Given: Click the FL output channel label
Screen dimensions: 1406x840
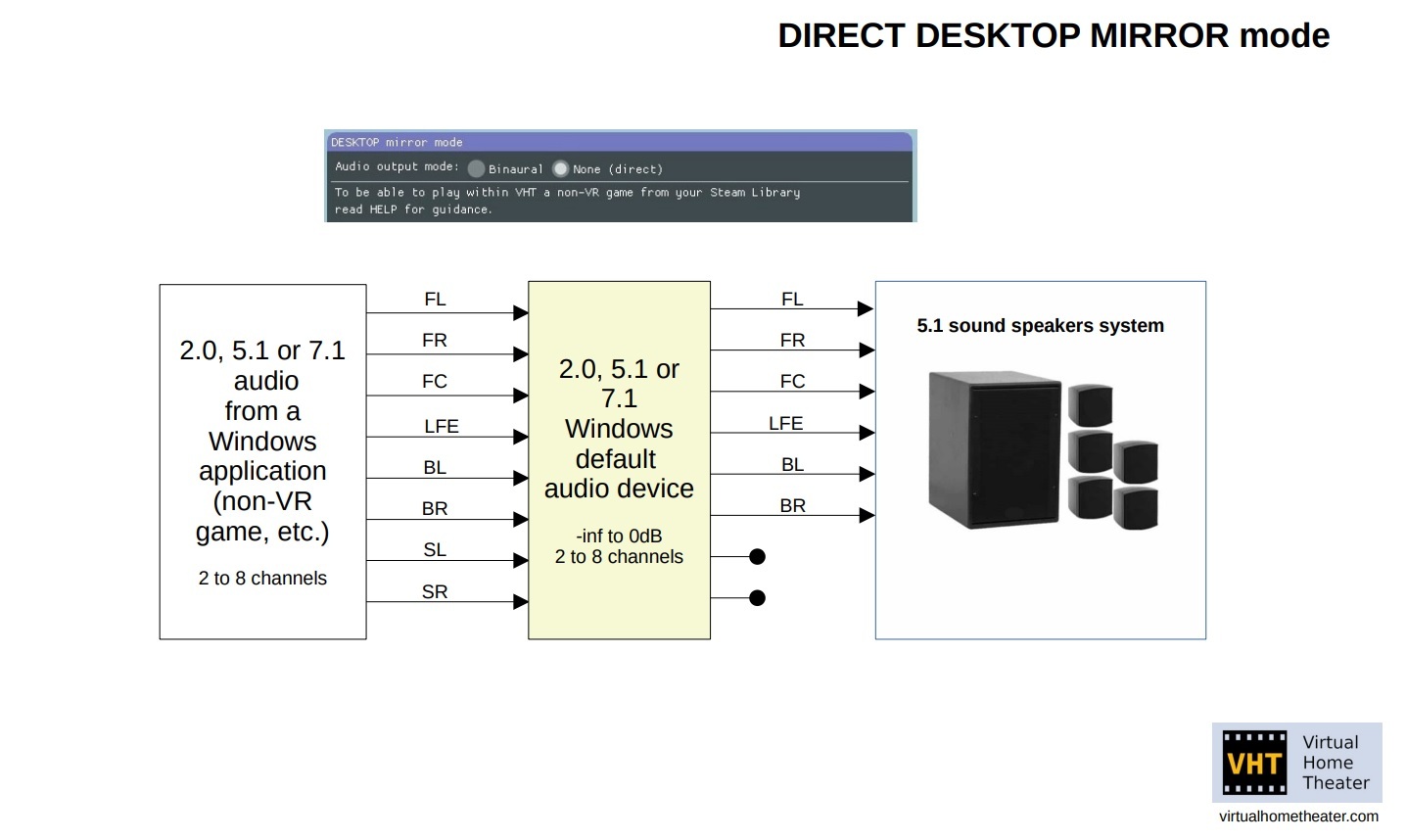Looking at the screenshot, I should point(792,300).
